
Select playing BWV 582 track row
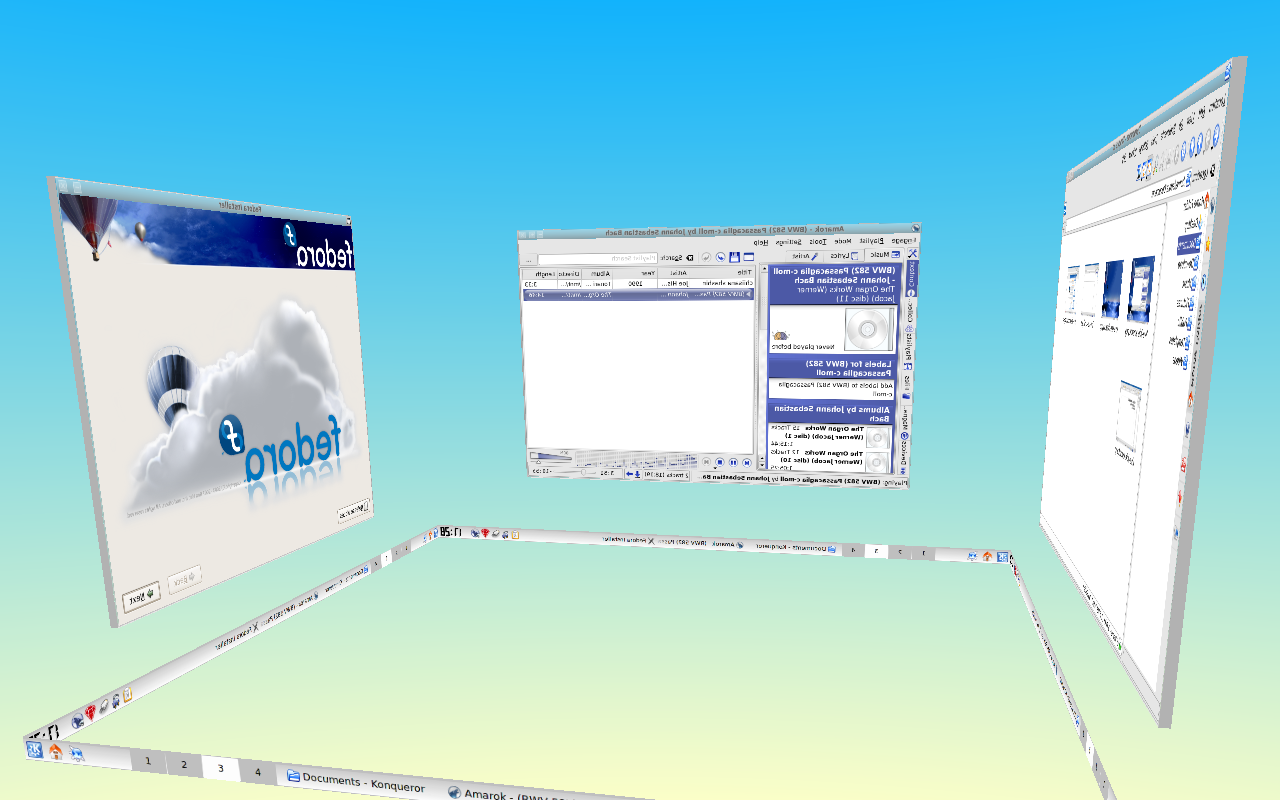click(x=638, y=294)
